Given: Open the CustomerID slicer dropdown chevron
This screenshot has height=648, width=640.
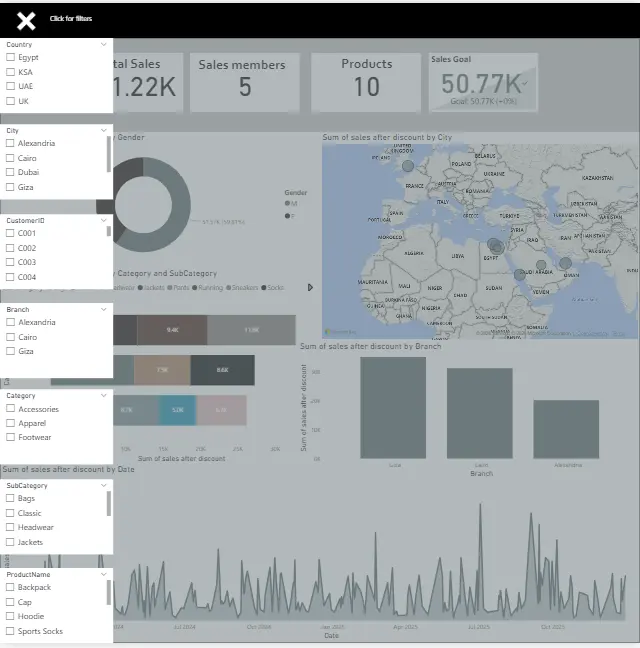Looking at the screenshot, I should tap(104, 220).
